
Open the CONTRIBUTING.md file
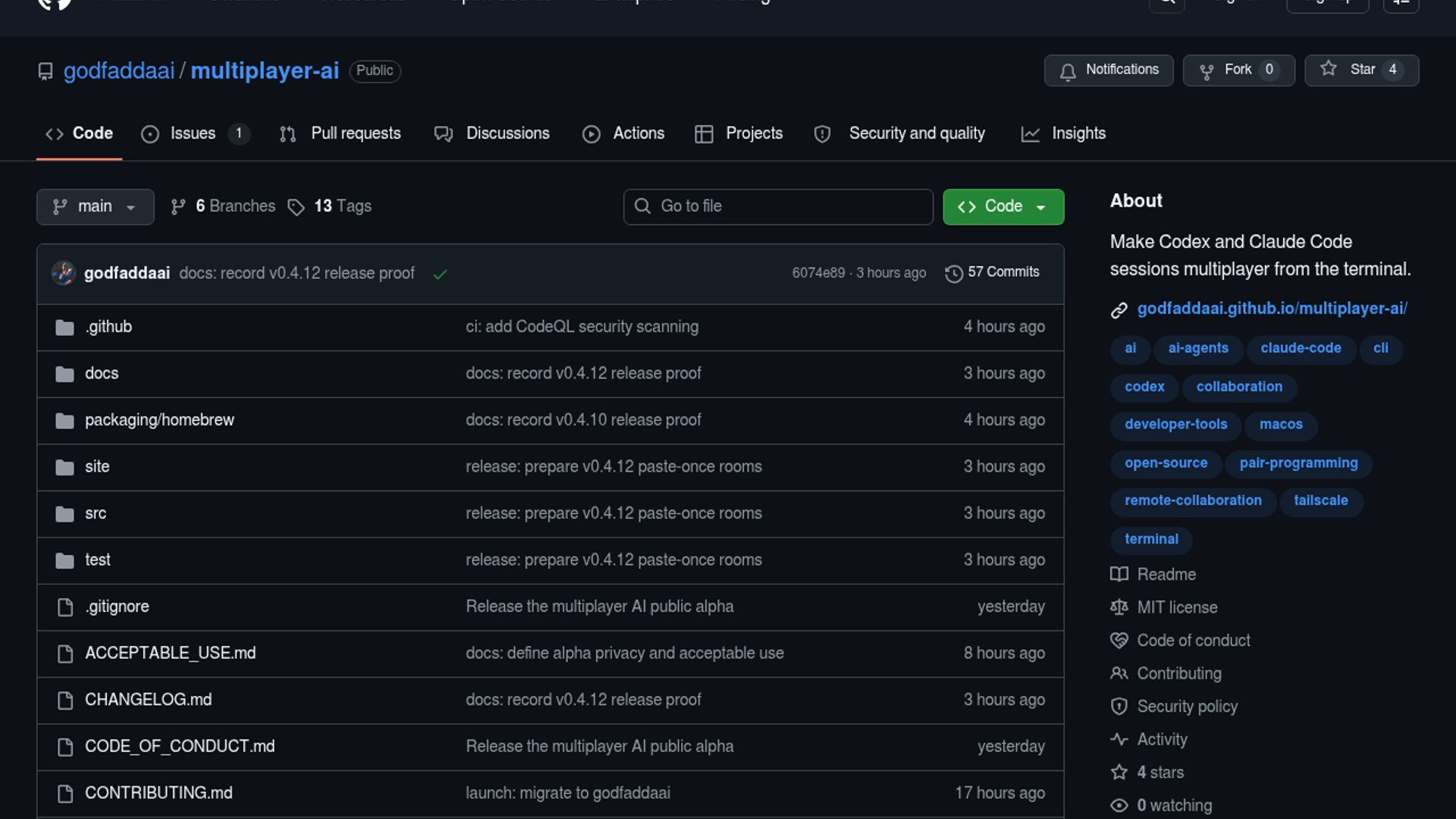coord(158,793)
